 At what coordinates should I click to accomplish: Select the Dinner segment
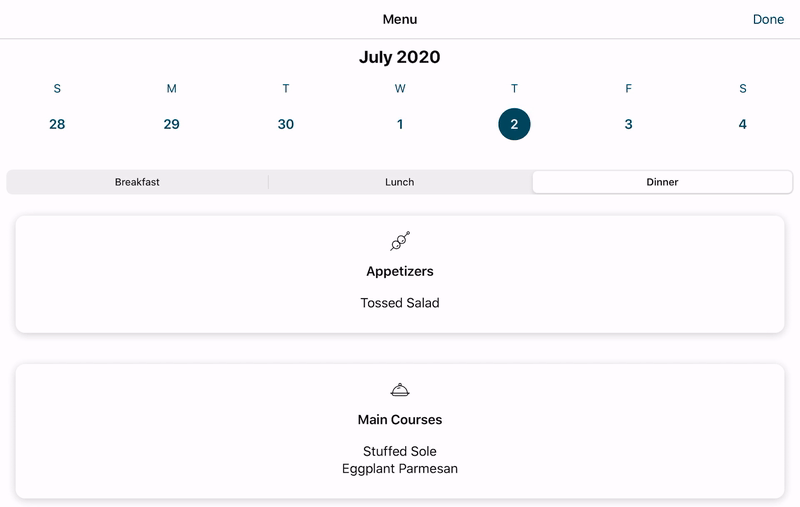[x=662, y=182]
